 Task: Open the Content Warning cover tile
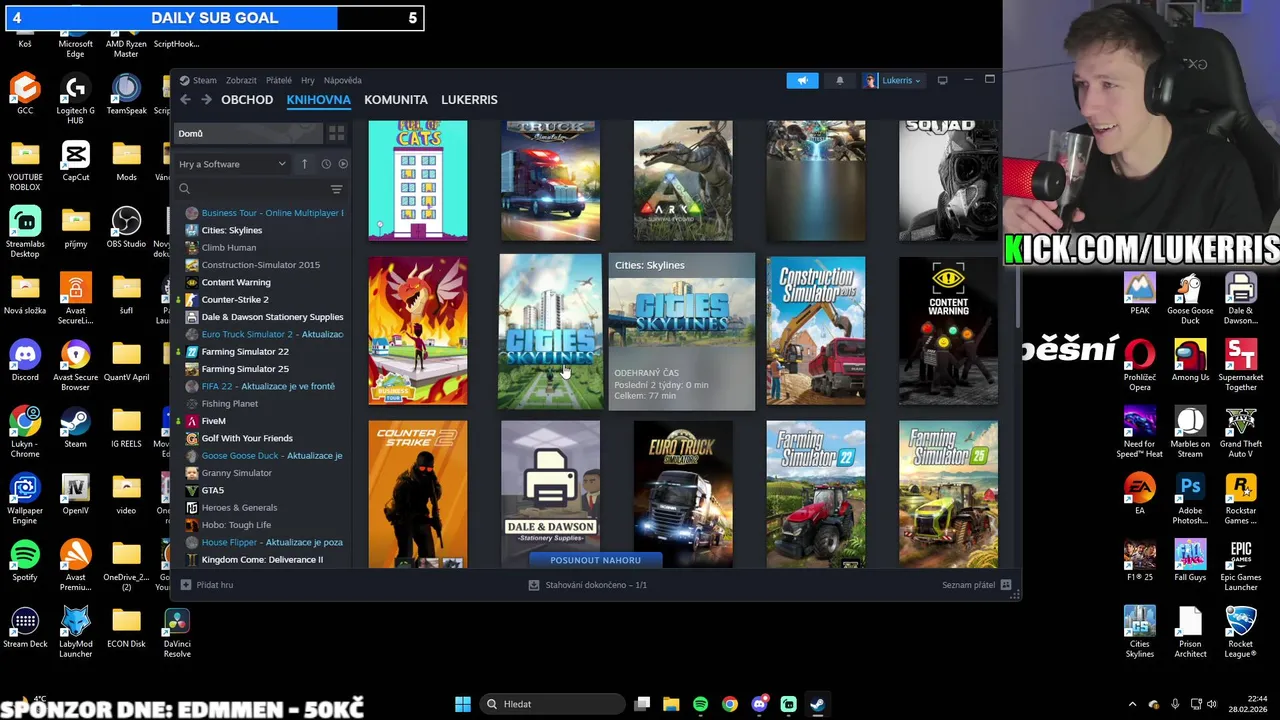(x=948, y=331)
